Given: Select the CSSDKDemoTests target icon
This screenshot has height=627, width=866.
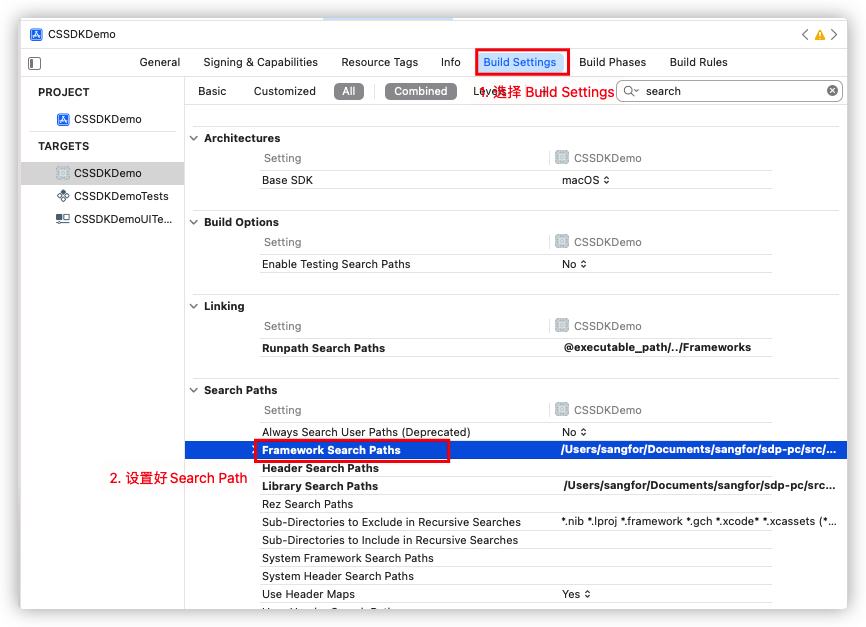Looking at the screenshot, I should [x=63, y=196].
